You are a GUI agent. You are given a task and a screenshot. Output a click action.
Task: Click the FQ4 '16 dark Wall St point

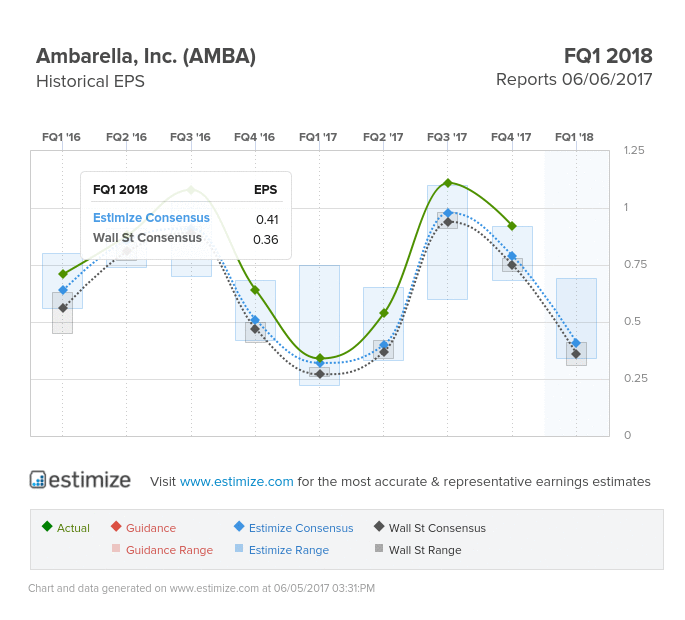click(255, 329)
